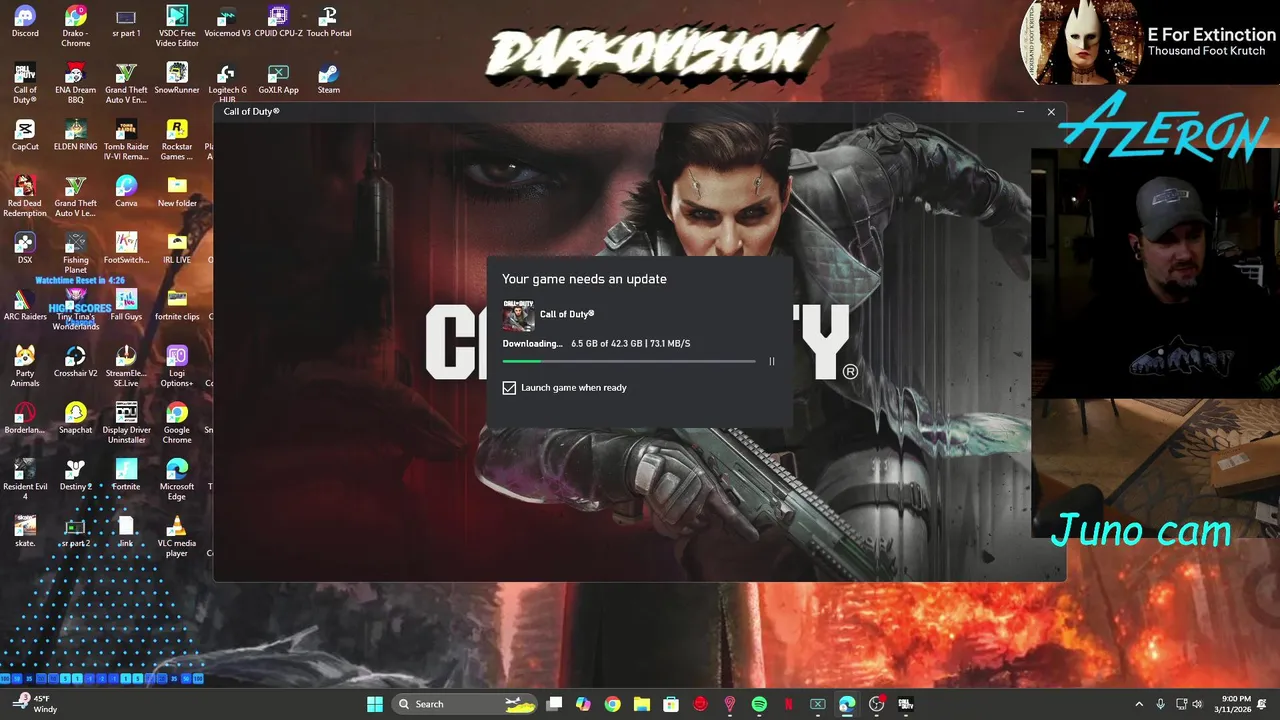Open the Drako - Chrome shortcut
1280x720 pixels.
75,26
